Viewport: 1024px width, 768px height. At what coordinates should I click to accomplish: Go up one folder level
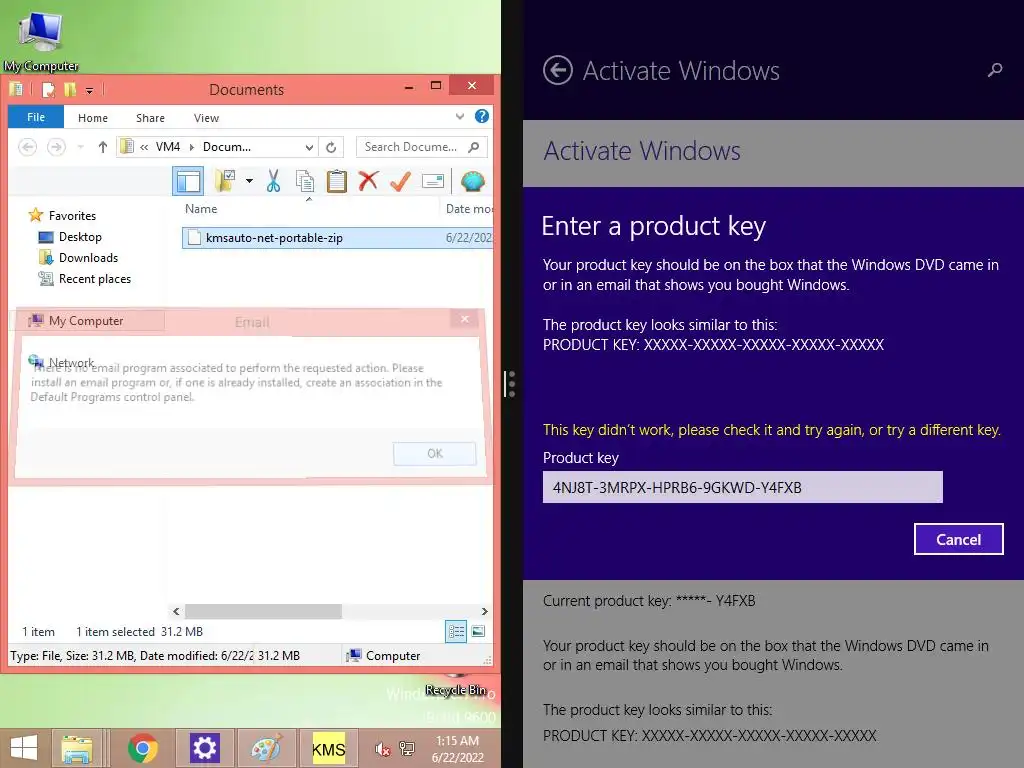pos(103,147)
